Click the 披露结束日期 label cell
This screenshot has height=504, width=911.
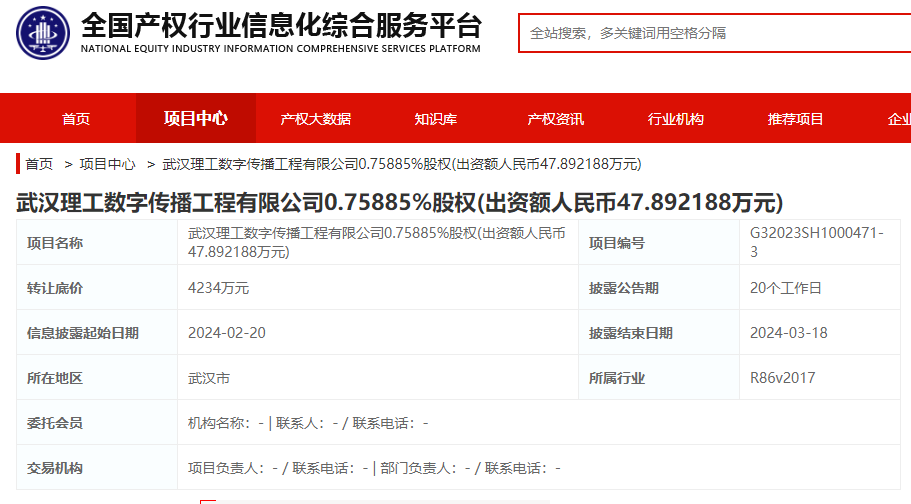pos(659,333)
